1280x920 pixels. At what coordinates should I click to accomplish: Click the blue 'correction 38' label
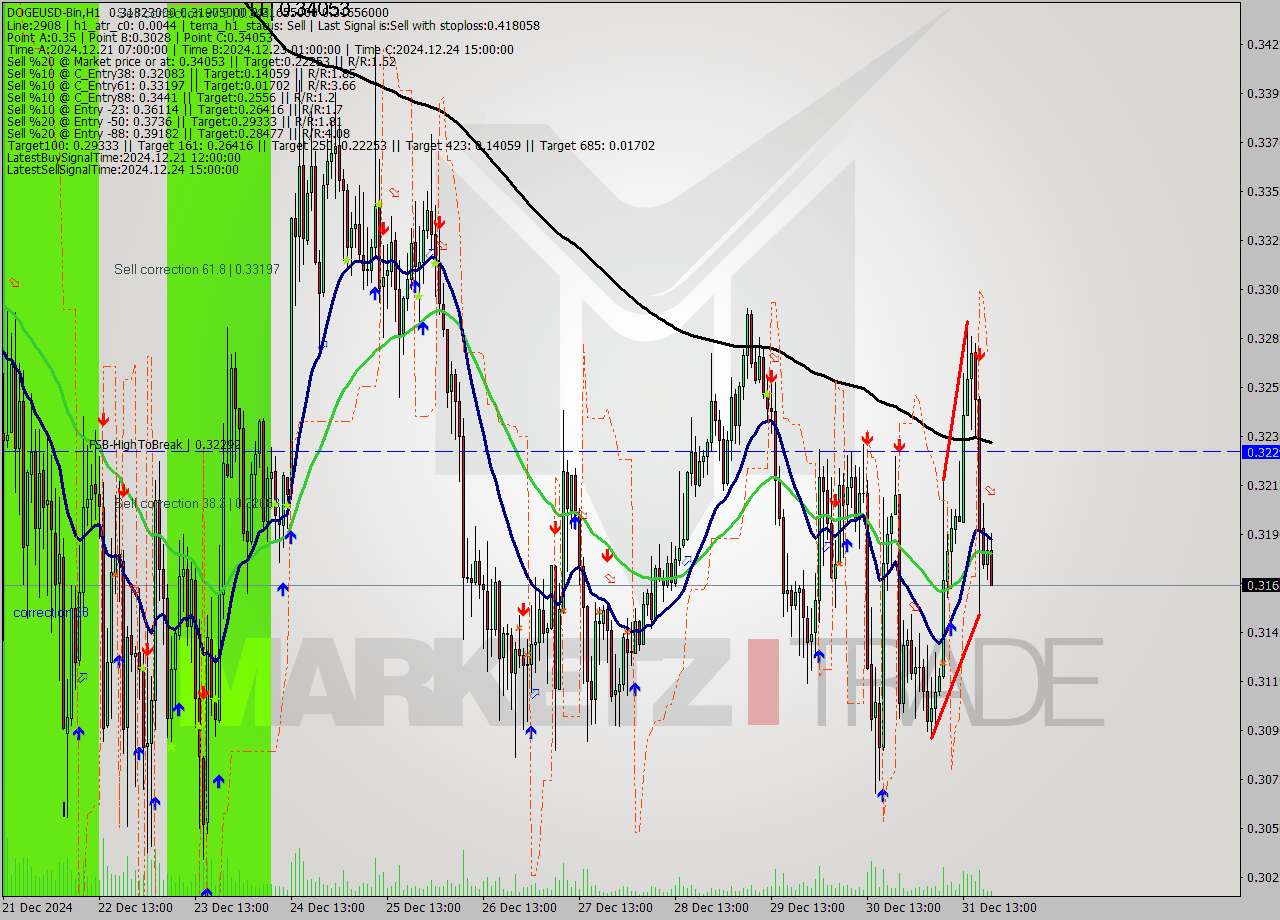[x=51, y=612]
